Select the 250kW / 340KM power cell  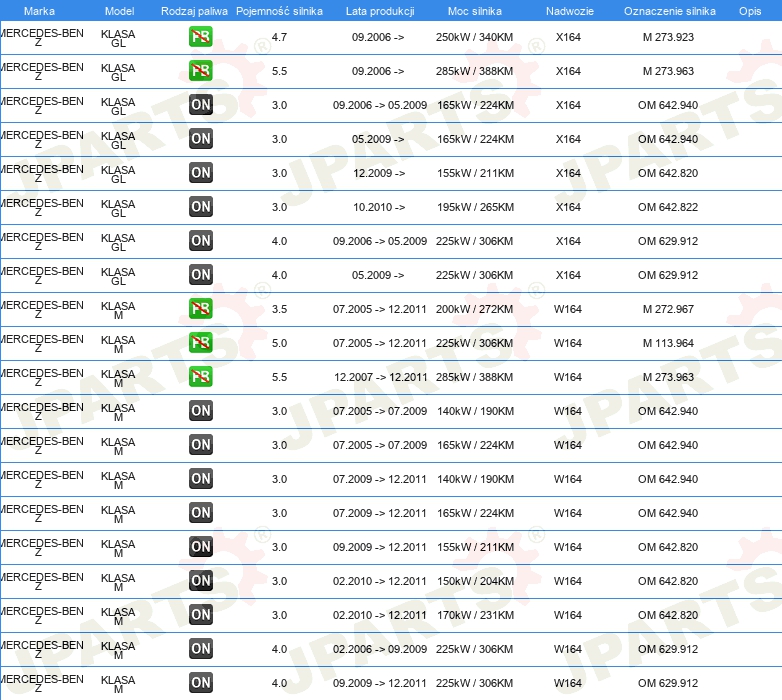[x=474, y=37]
